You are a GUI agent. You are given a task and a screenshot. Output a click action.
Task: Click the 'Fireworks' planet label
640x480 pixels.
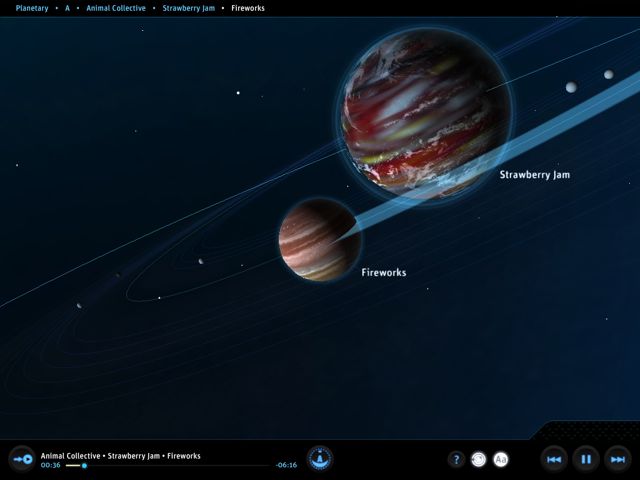coord(384,272)
